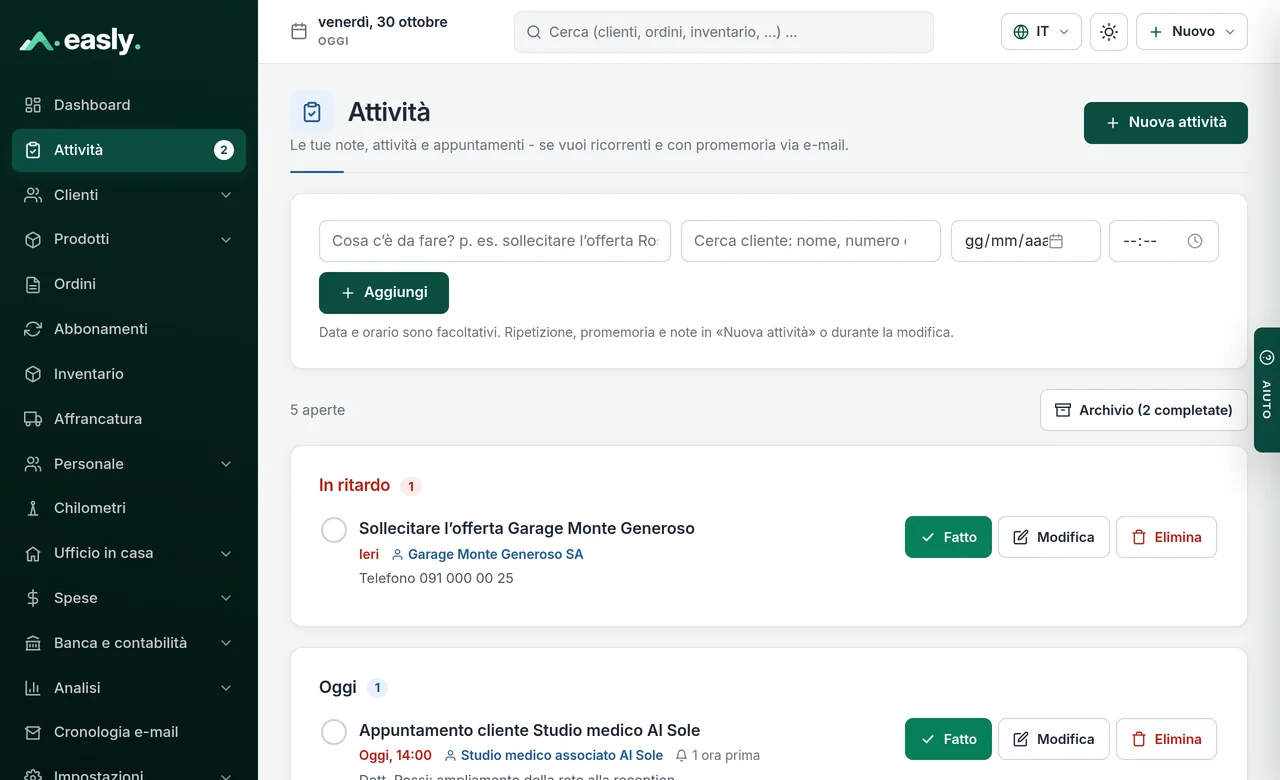Open Archivio (2 completate)

click(x=1144, y=410)
